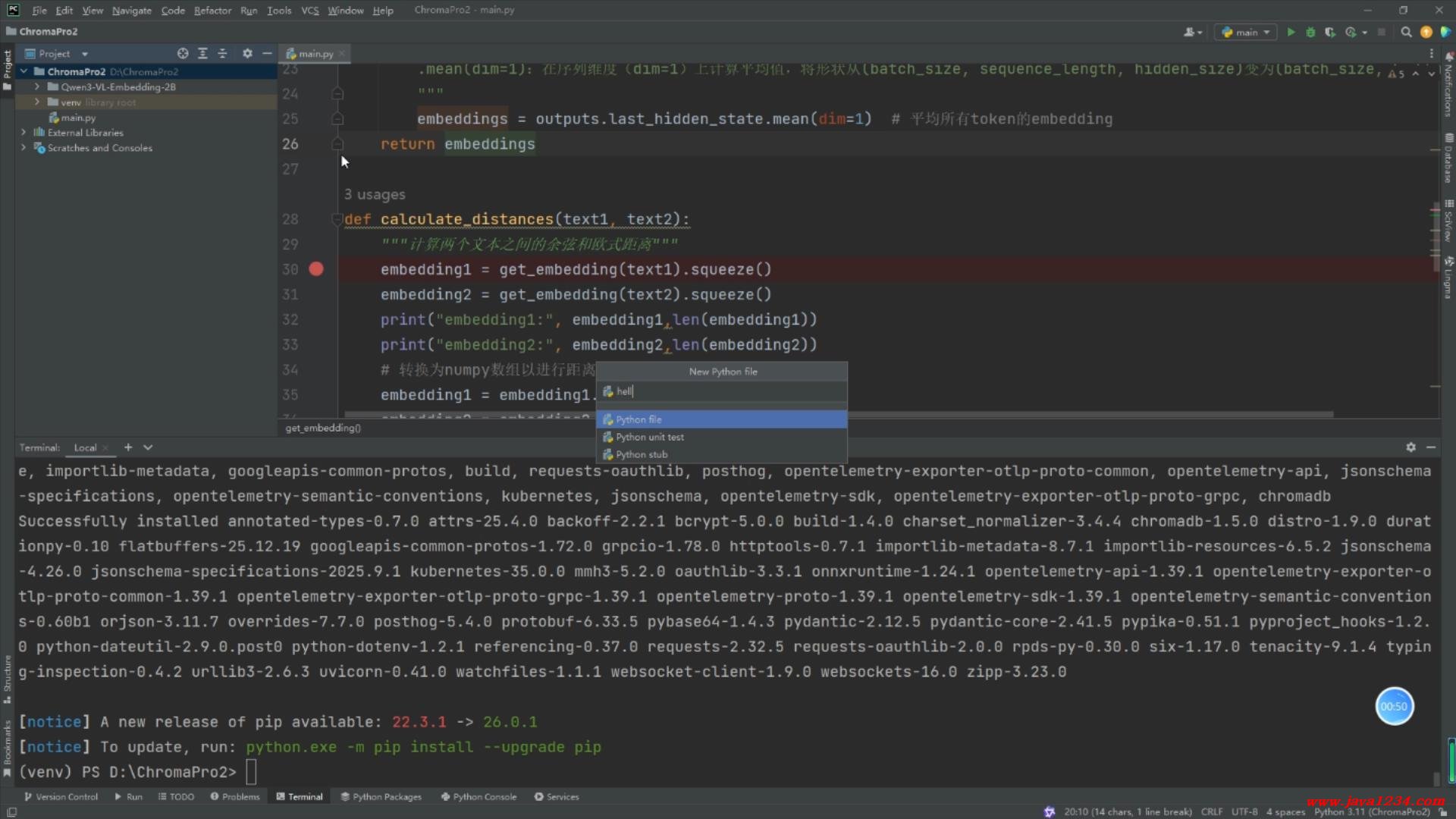Expand the External Libraries node

(24, 133)
